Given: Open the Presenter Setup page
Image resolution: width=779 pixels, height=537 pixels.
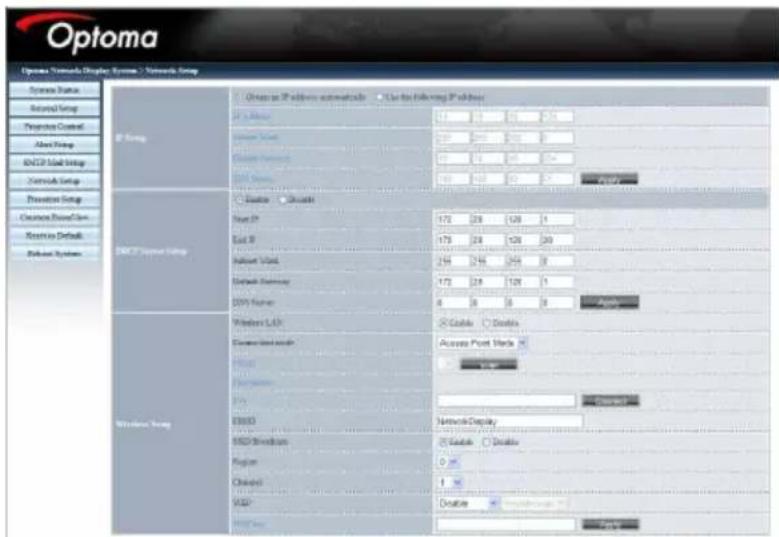Looking at the screenshot, I should coord(55,199).
